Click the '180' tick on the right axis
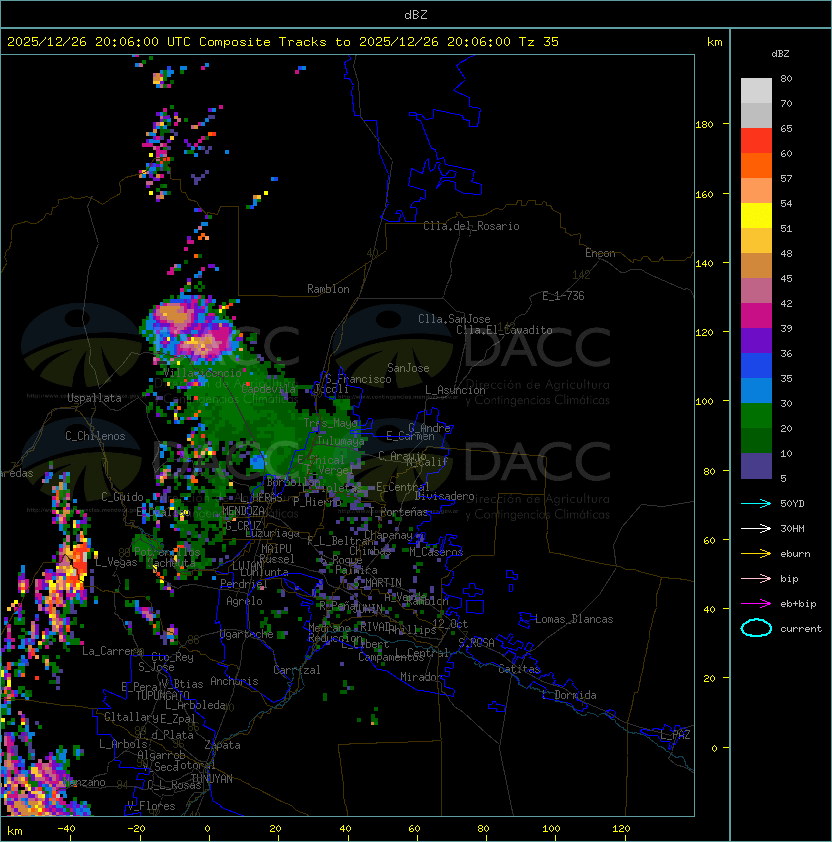The height and width of the screenshot is (842, 832). (704, 125)
